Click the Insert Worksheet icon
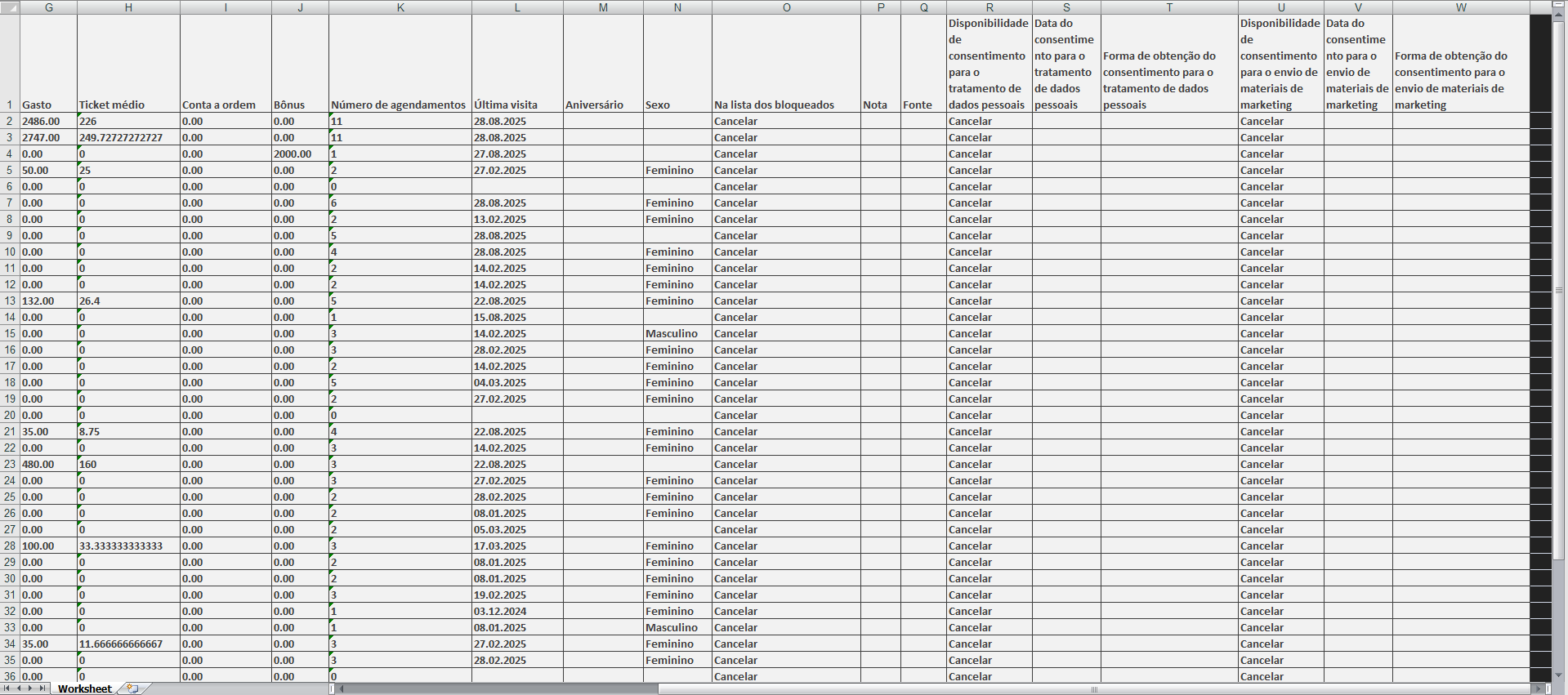Image resolution: width=1568 pixels, height=695 pixels. 132,688
